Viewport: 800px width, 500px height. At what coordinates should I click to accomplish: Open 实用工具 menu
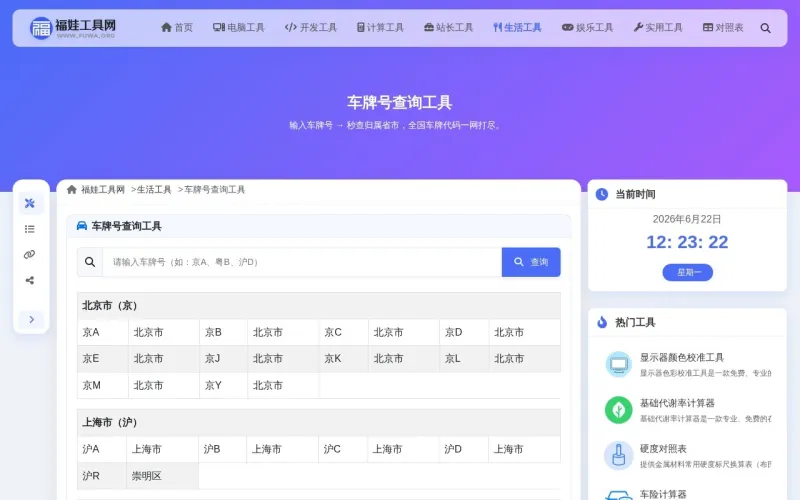click(658, 28)
